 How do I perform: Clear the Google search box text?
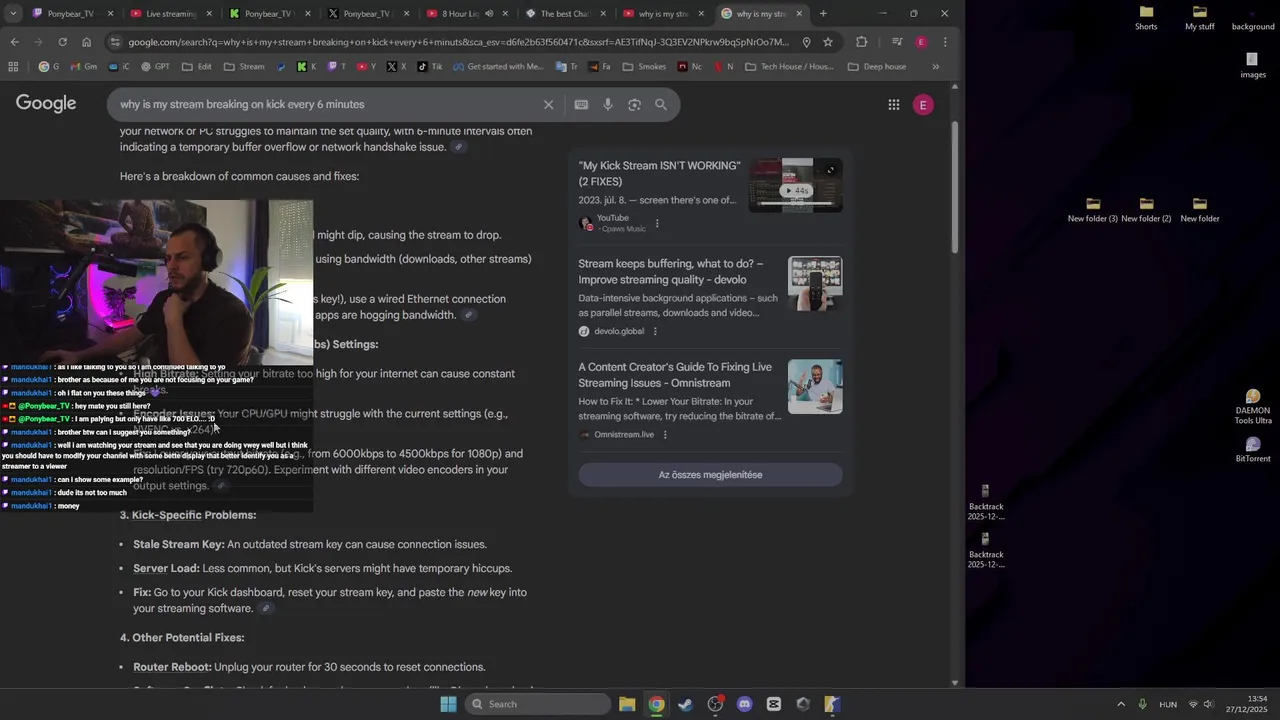click(548, 105)
